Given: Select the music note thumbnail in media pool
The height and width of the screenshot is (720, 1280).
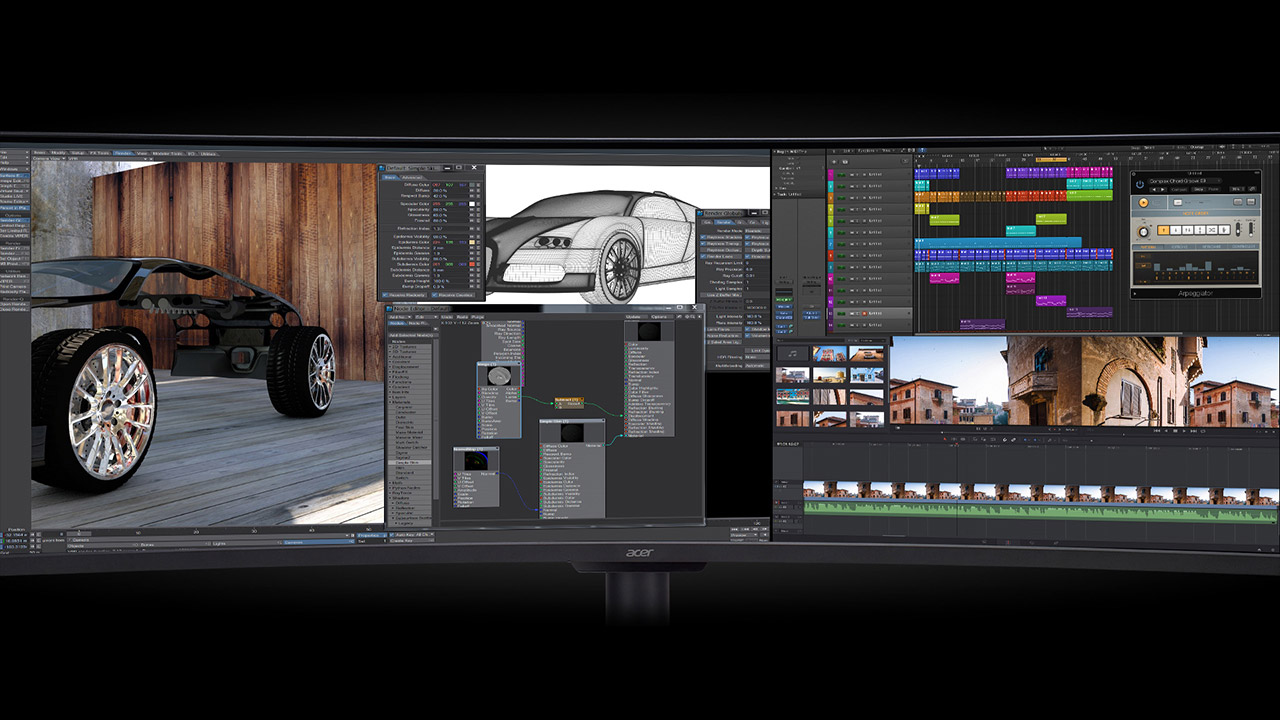Looking at the screenshot, I should (x=792, y=353).
